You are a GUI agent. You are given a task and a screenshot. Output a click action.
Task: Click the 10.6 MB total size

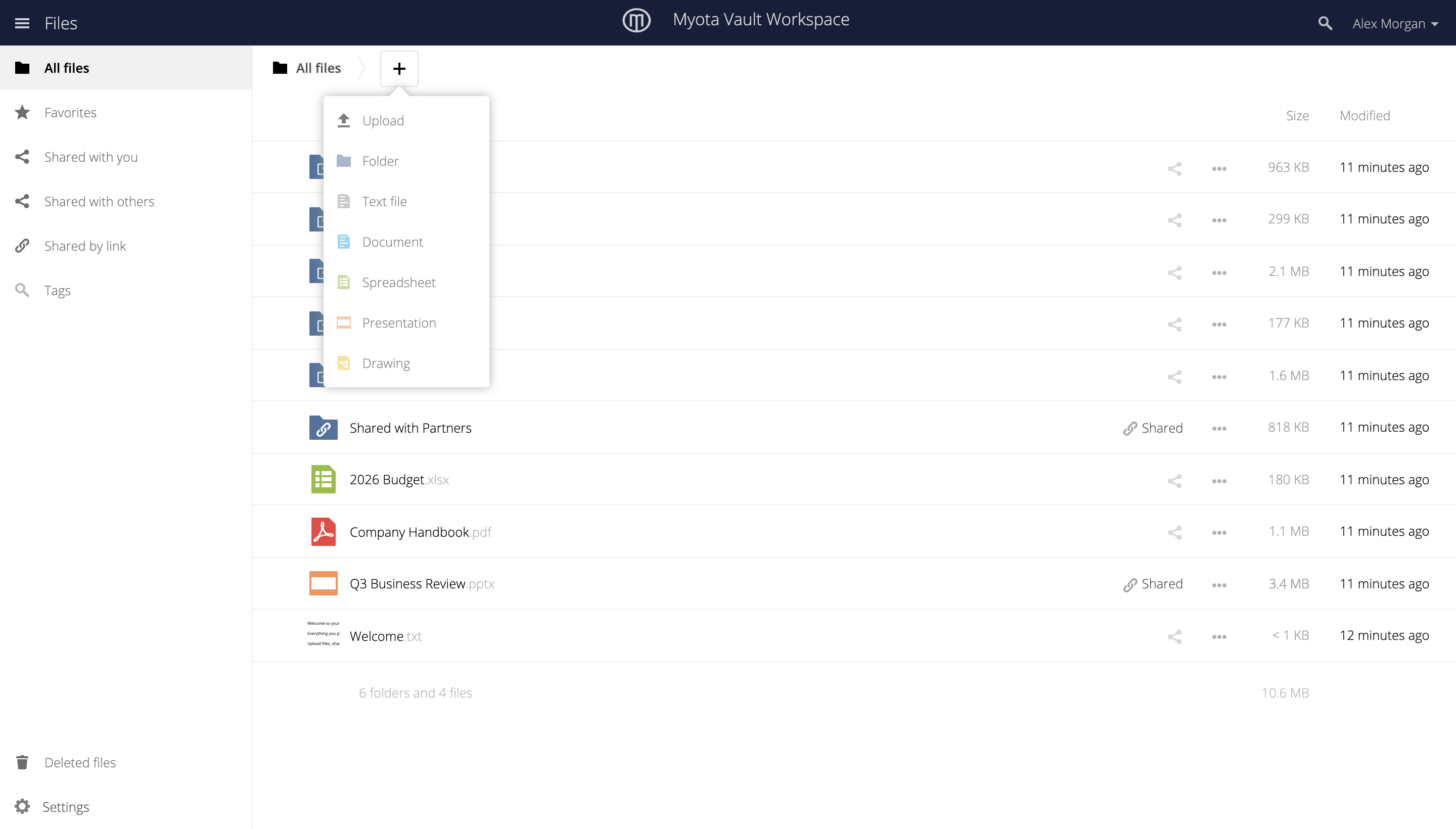pos(1285,693)
